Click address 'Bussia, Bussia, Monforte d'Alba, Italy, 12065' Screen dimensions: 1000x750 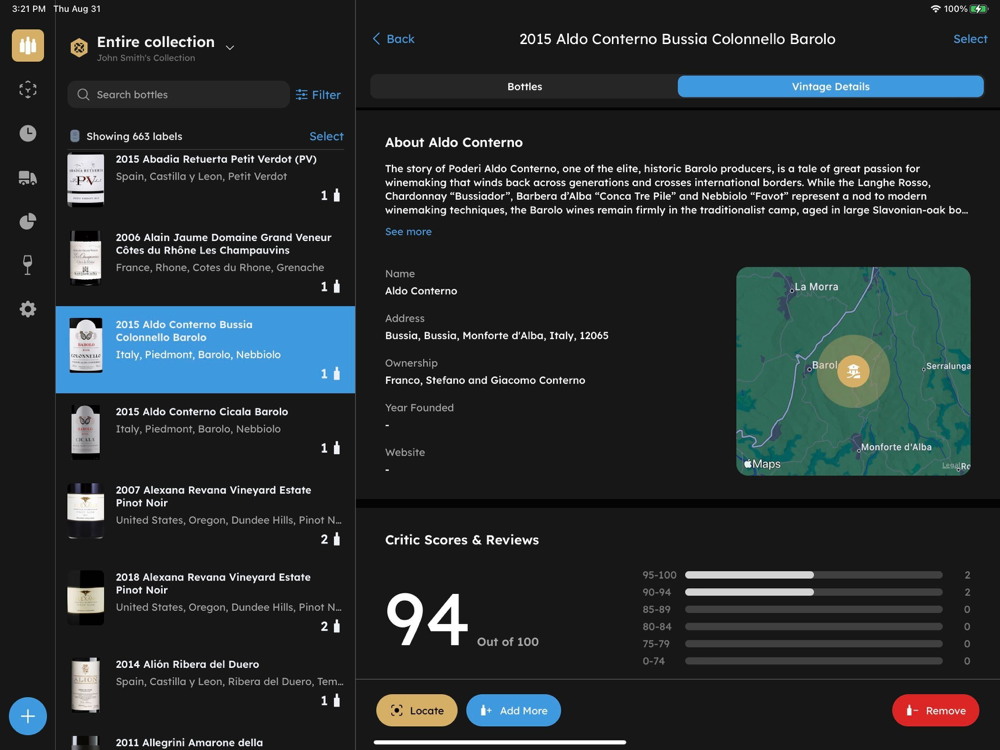(496, 335)
